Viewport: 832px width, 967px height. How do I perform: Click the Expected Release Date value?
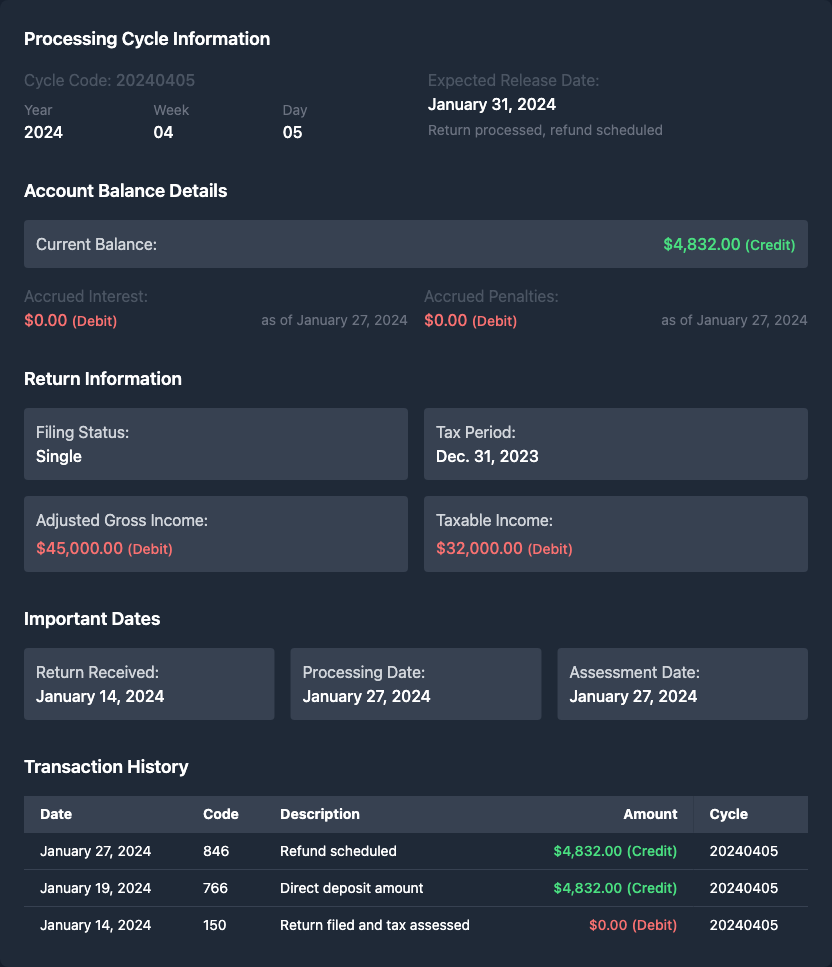[x=492, y=104]
